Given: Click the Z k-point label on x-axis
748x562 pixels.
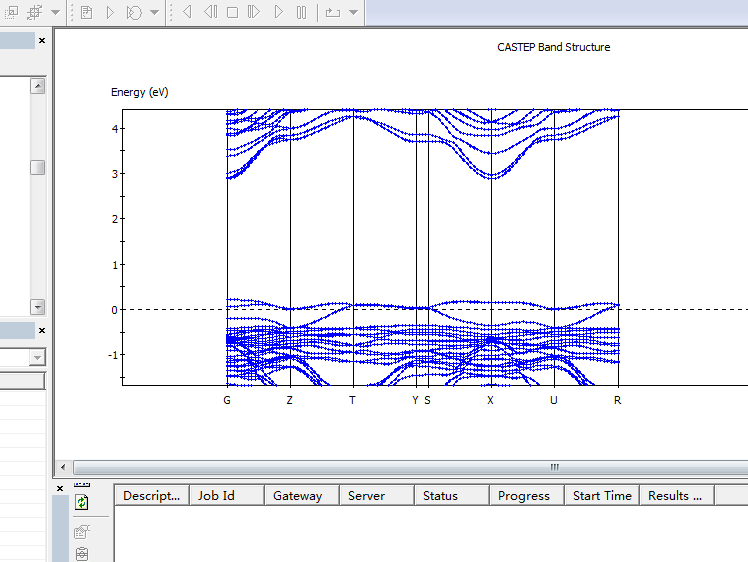Looking at the screenshot, I should click(289, 400).
